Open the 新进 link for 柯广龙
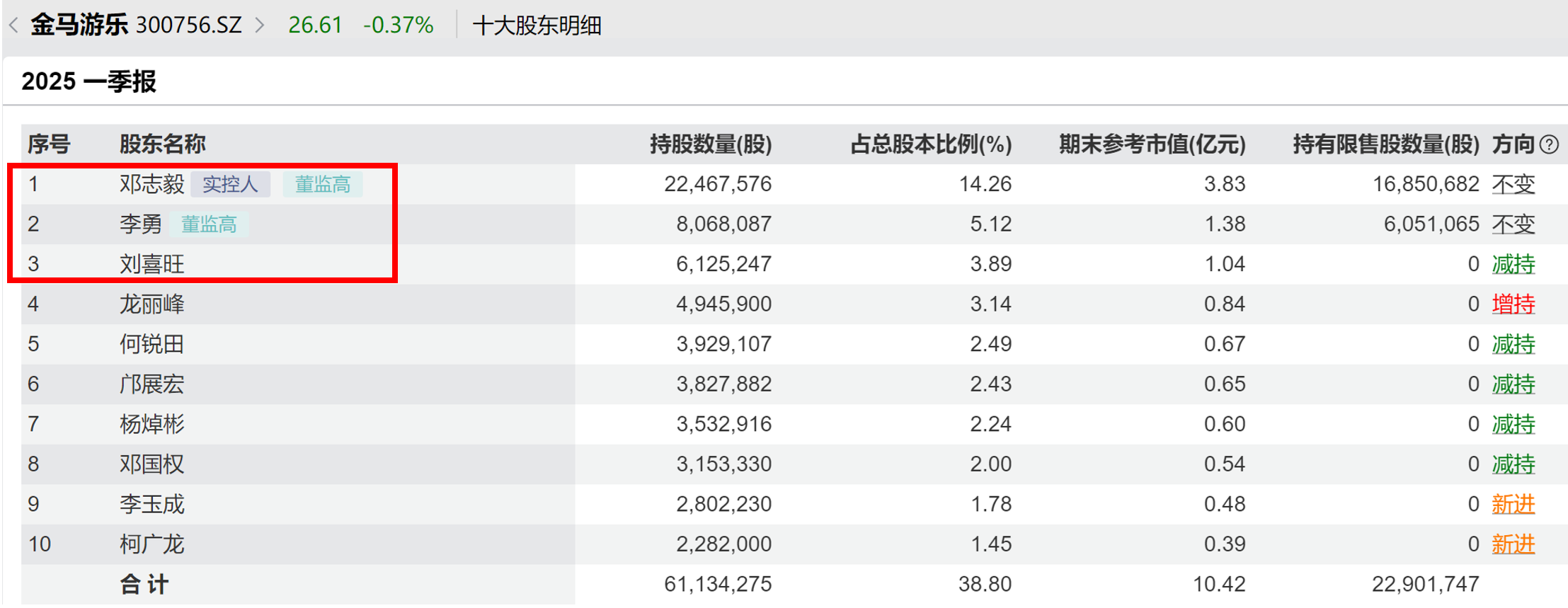The height and width of the screenshot is (608, 1568). pyautogui.click(x=1513, y=544)
